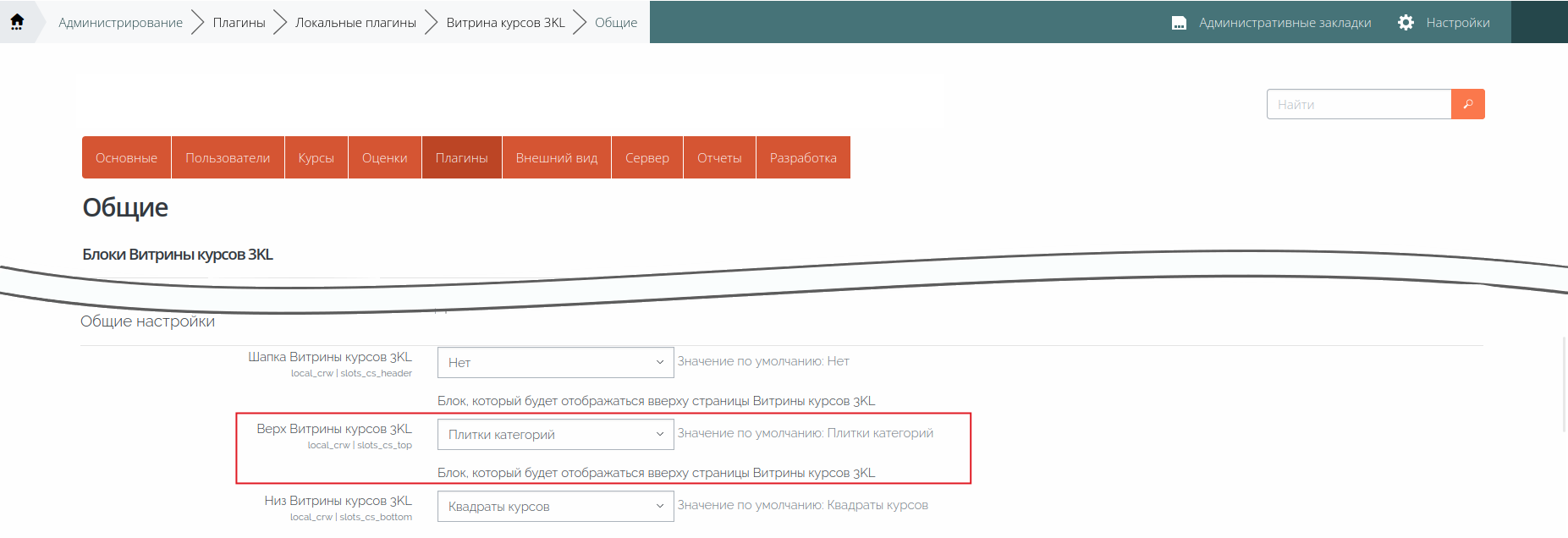Screen dimensions: 1568x538
Task: Expand the Верх Витрины курсов dropdown
Action: pyautogui.click(x=555, y=435)
